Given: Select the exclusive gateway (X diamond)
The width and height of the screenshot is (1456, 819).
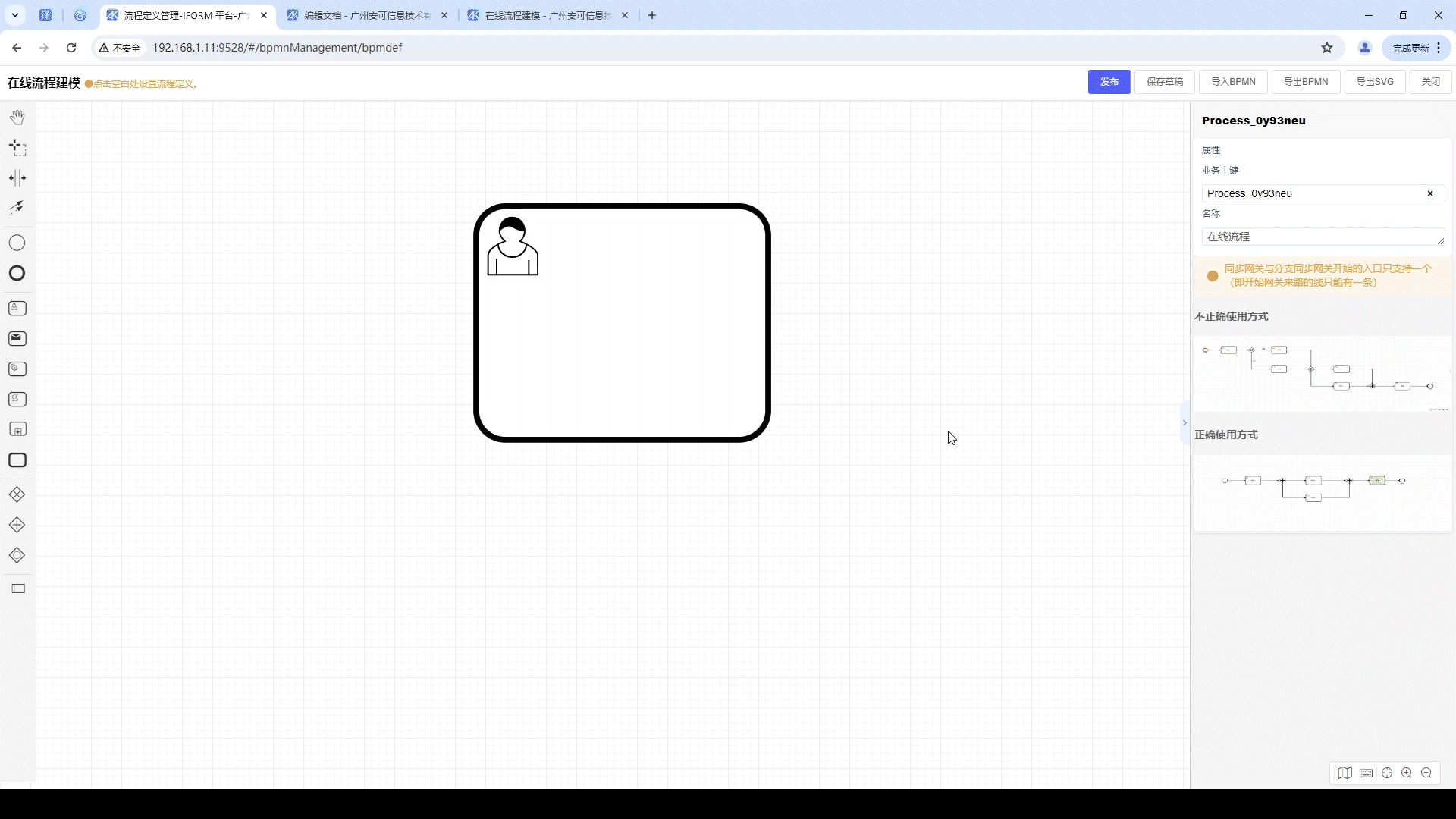Looking at the screenshot, I should click(x=17, y=494).
